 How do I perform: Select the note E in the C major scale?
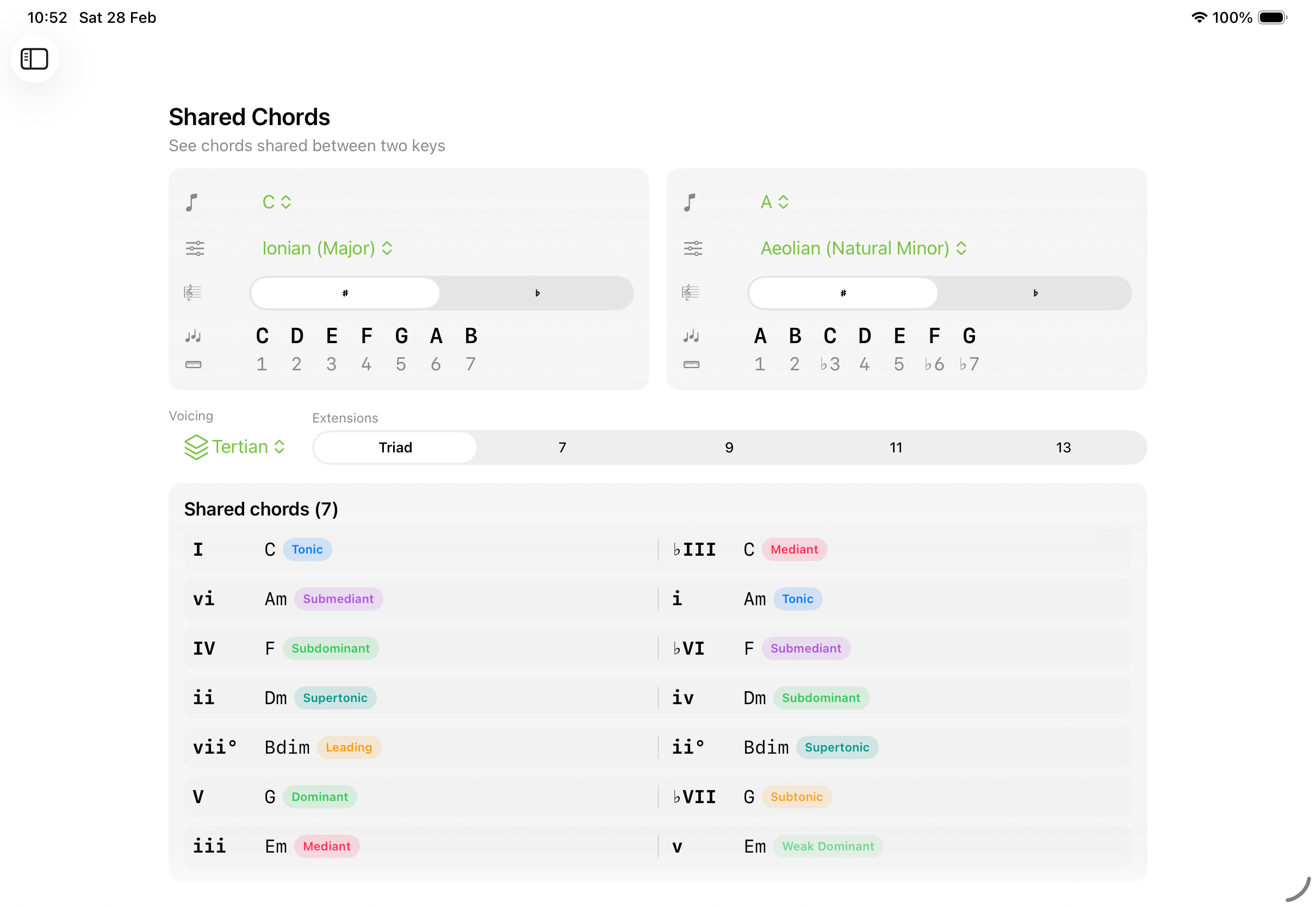pyautogui.click(x=331, y=336)
